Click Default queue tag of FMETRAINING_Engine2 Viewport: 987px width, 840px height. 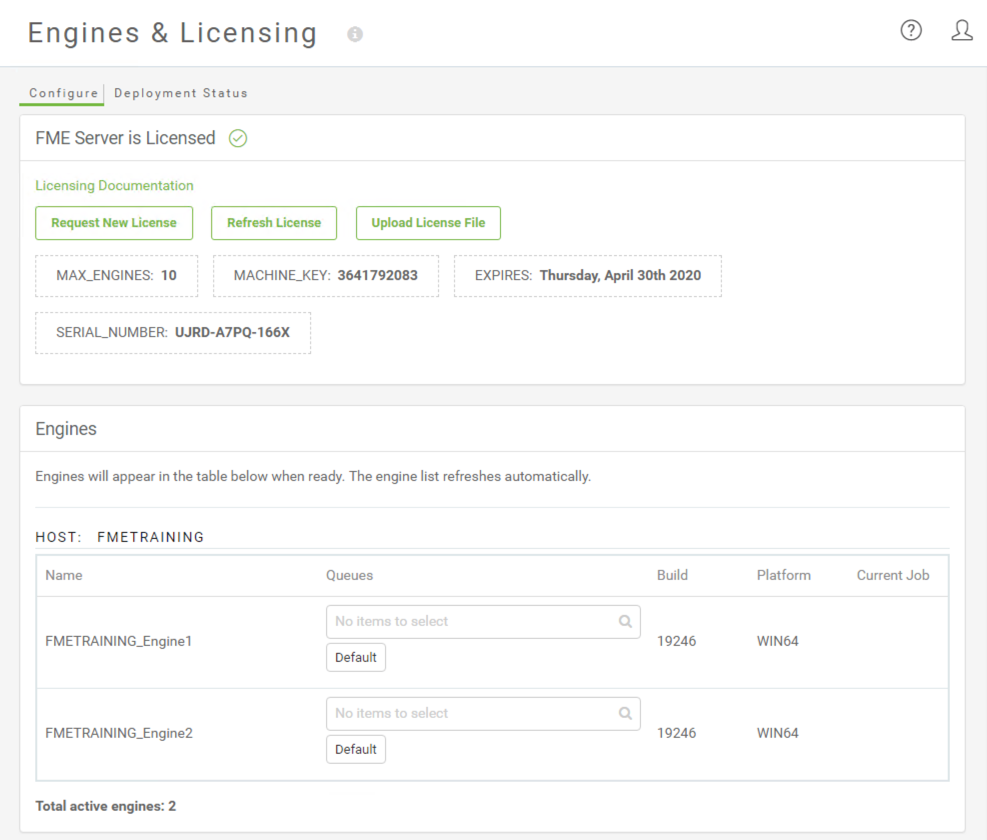pos(356,749)
